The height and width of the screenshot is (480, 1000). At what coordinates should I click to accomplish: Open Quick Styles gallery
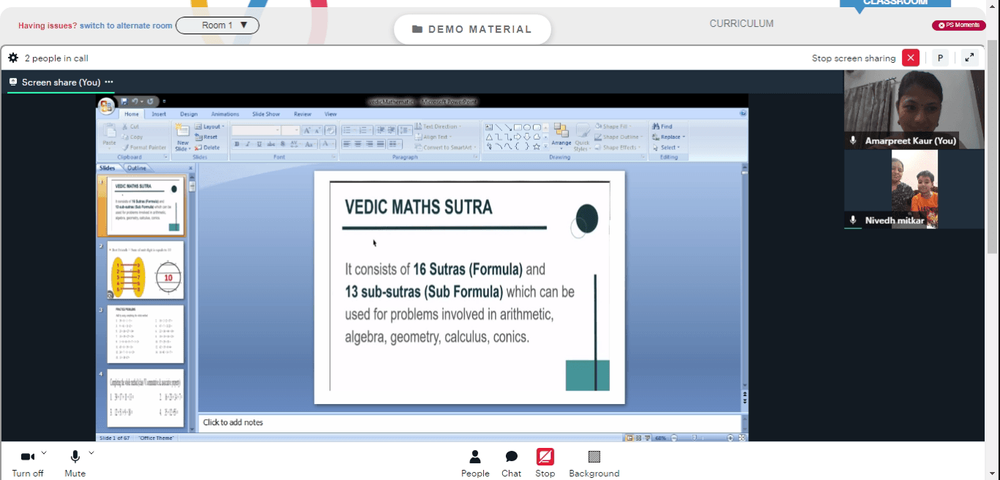(582, 137)
